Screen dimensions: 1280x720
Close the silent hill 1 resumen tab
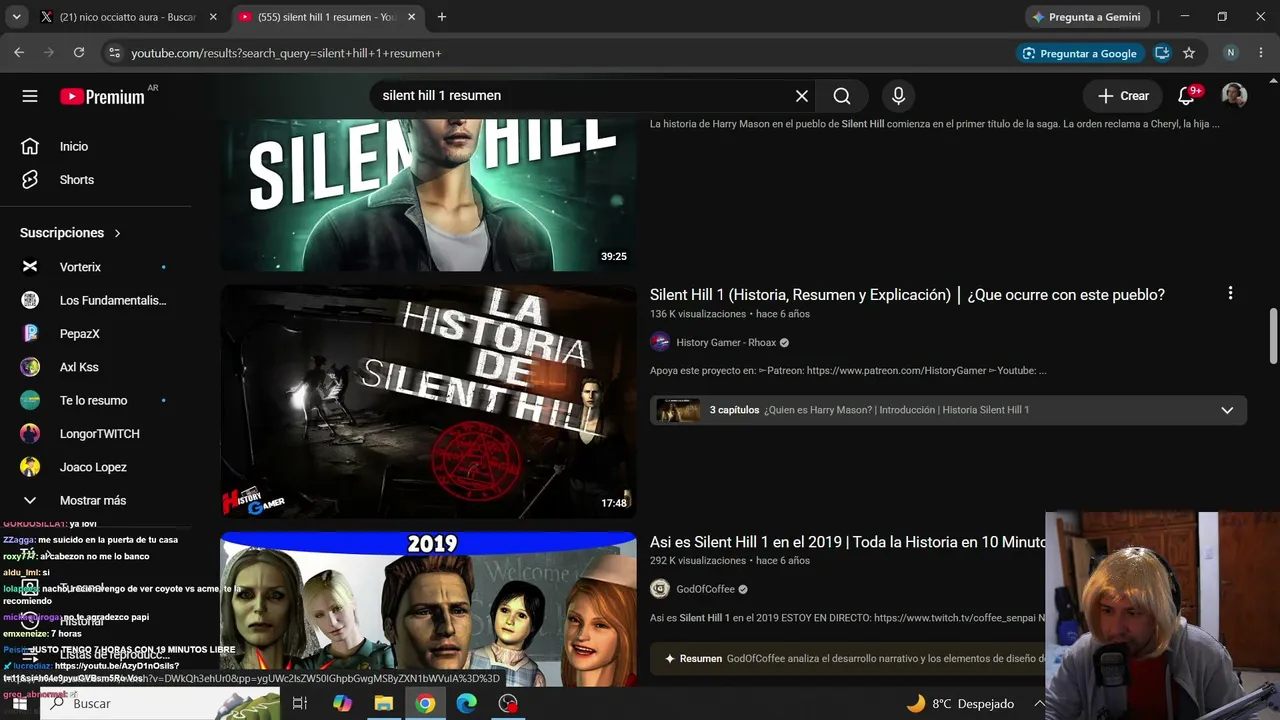(411, 17)
